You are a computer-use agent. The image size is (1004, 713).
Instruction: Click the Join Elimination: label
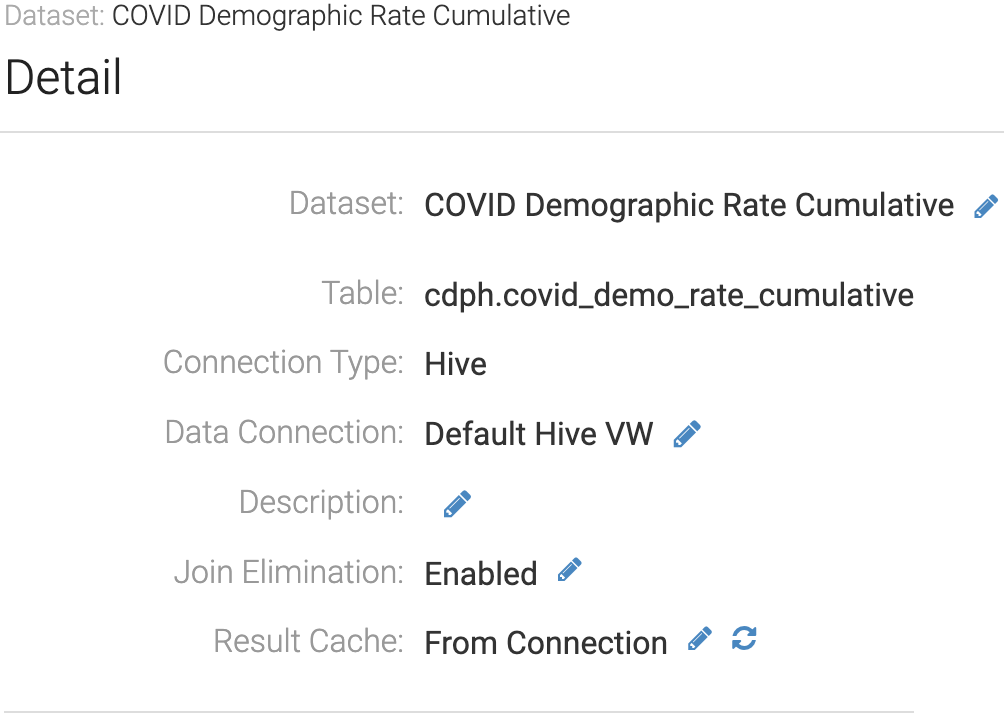click(x=288, y=572)
